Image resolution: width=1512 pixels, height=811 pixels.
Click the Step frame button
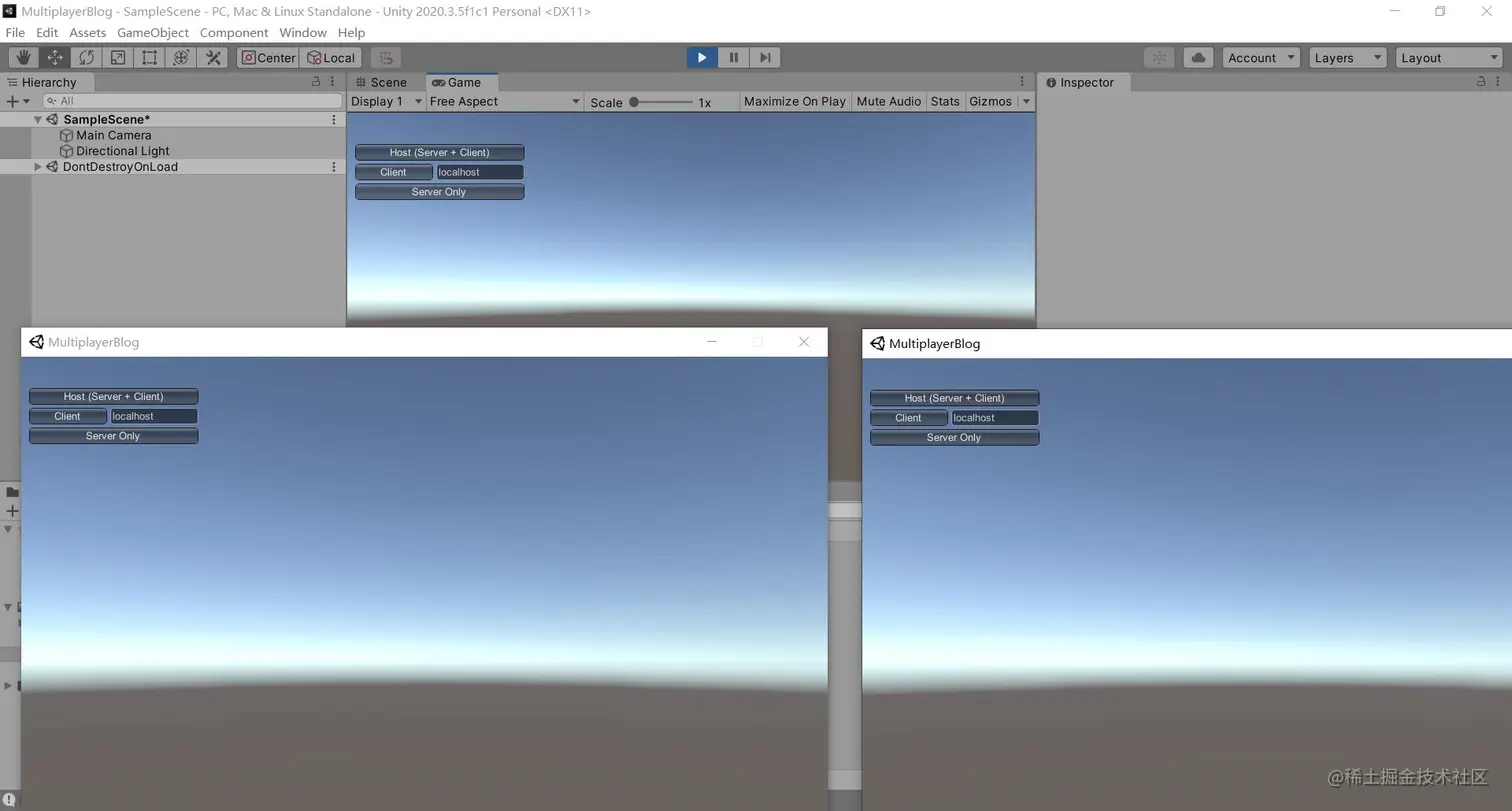click(765, 58)
